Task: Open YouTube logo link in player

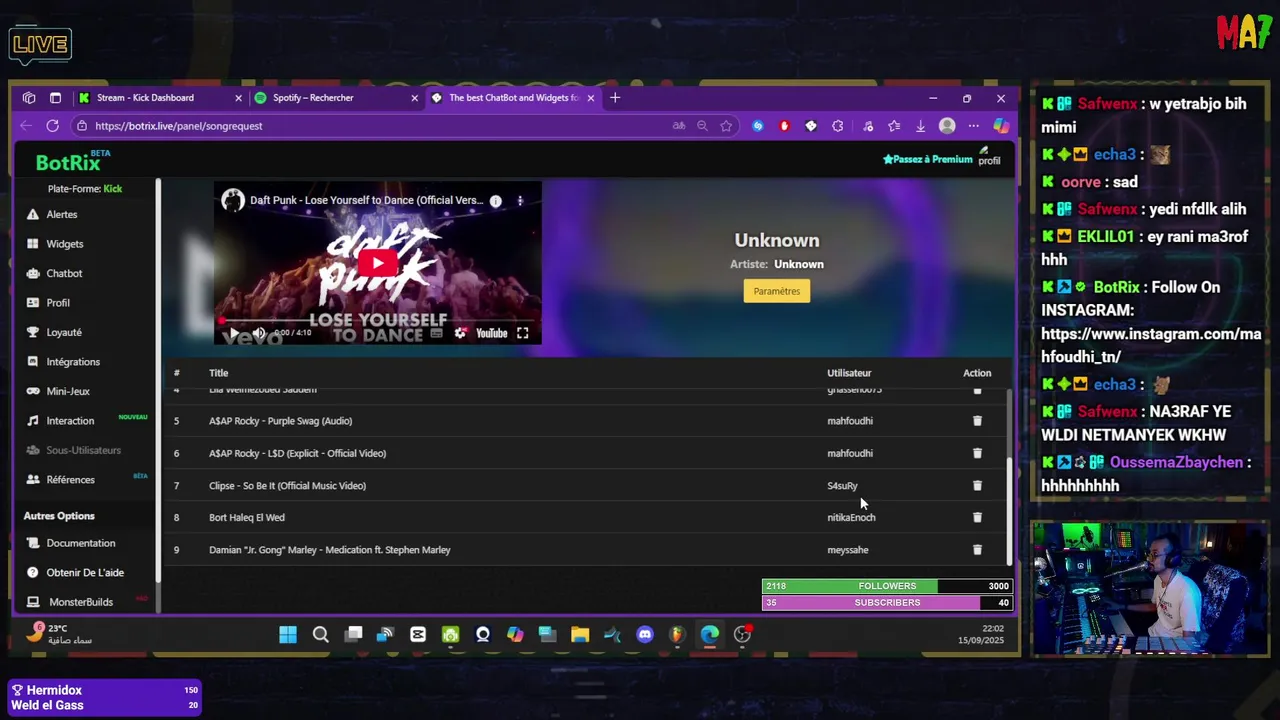Action: pos(491,333)
